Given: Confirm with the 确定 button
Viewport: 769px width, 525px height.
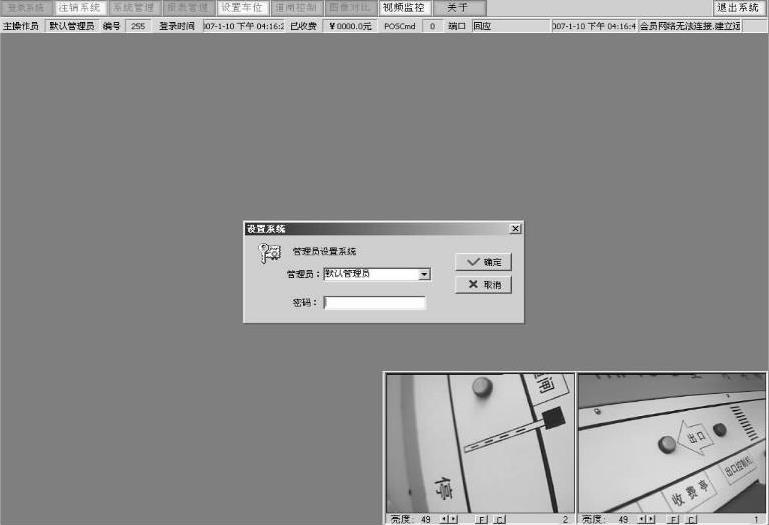Looking at the screenshot, I should coord(484,262).
